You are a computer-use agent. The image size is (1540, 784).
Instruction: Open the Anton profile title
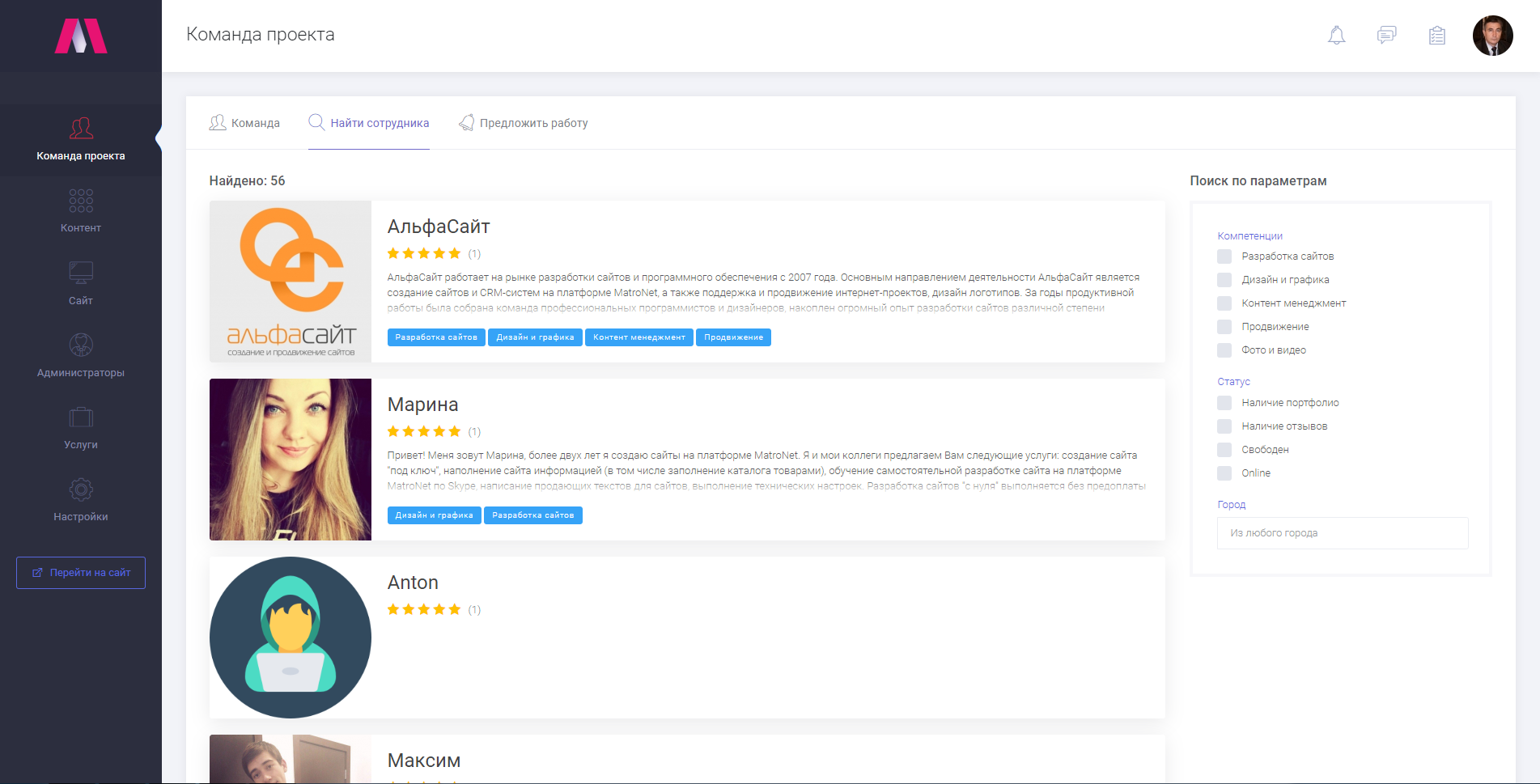click(x=413, y=583)
